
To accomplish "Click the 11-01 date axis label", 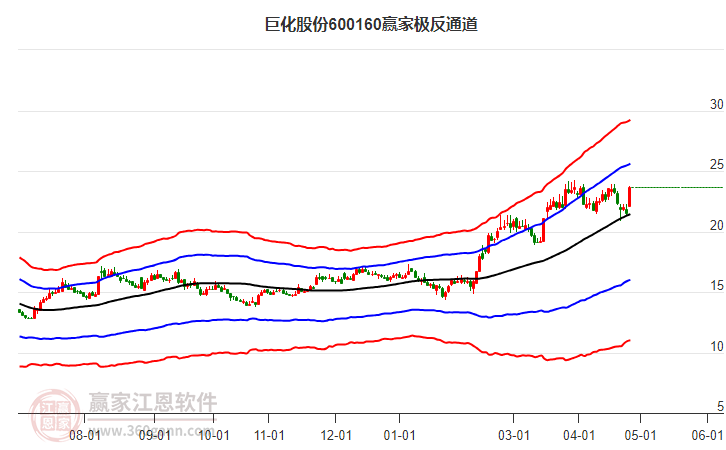I will pyautogui.click(x=269, y=436).
